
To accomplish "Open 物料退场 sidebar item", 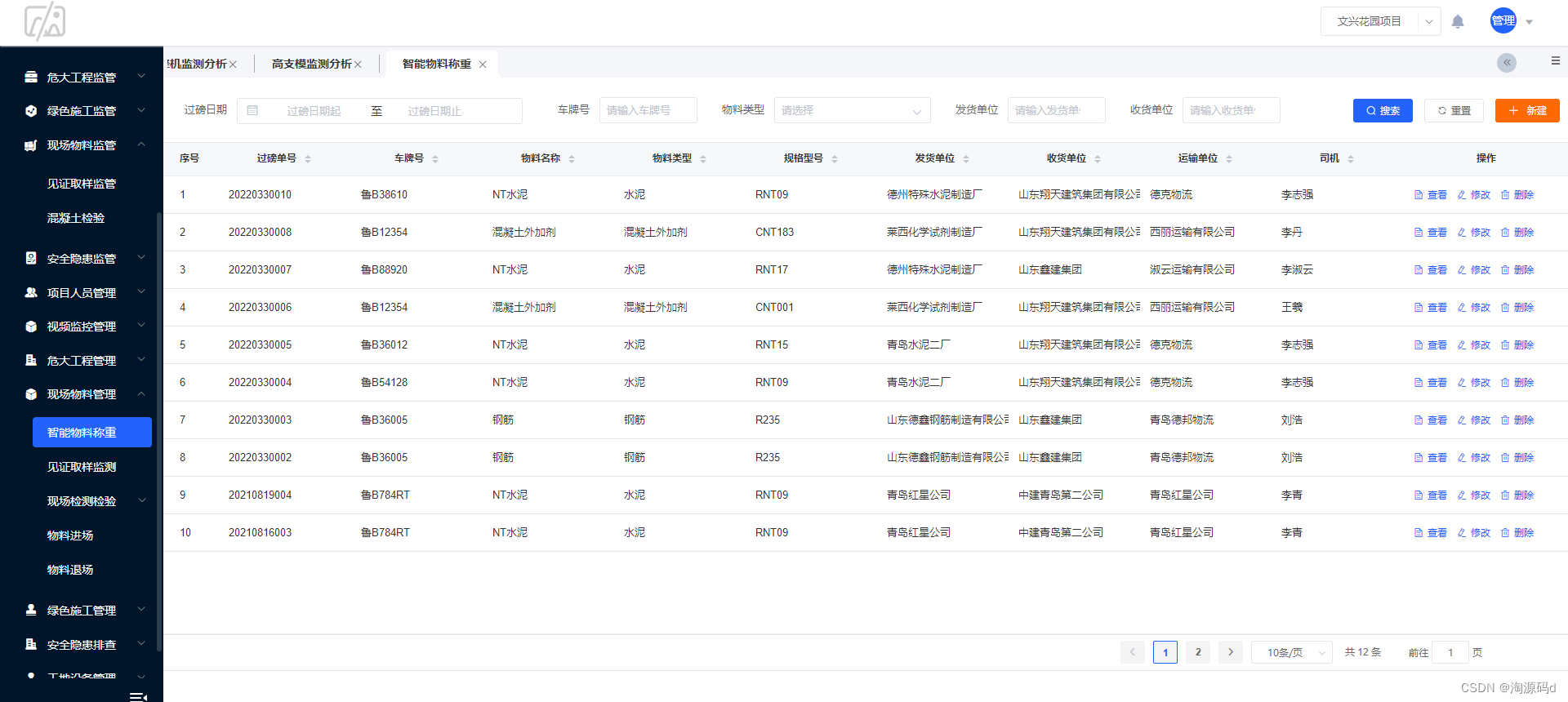I will click(70, 570).
